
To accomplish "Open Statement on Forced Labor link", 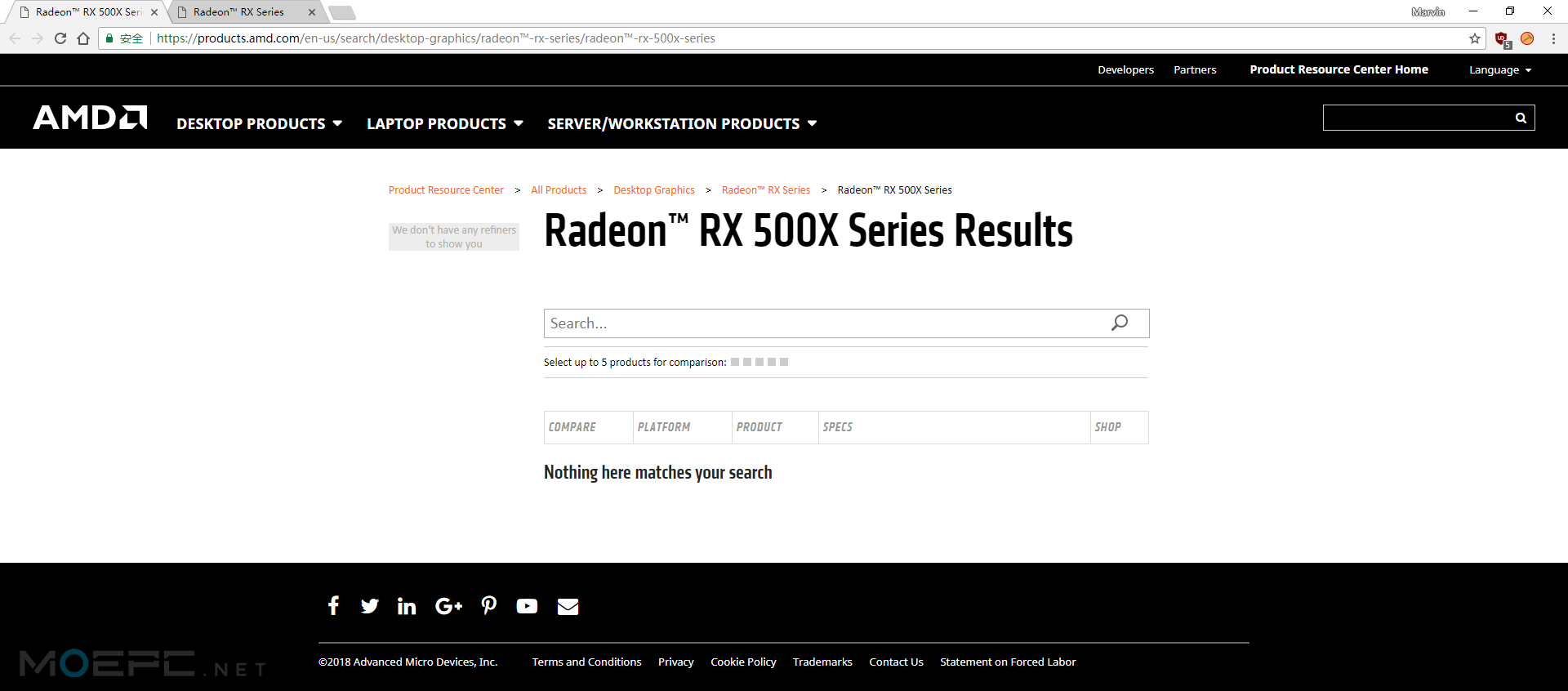I will click(1008, 662).
